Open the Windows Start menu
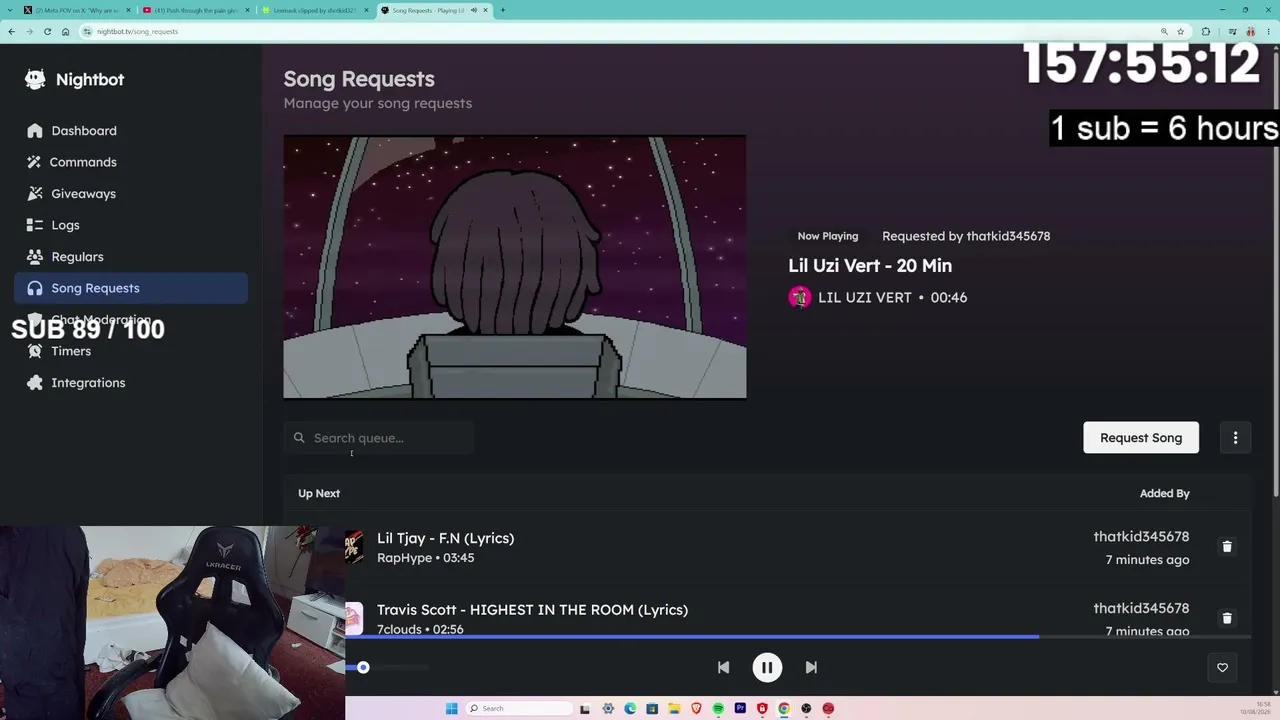 (451, 709)
